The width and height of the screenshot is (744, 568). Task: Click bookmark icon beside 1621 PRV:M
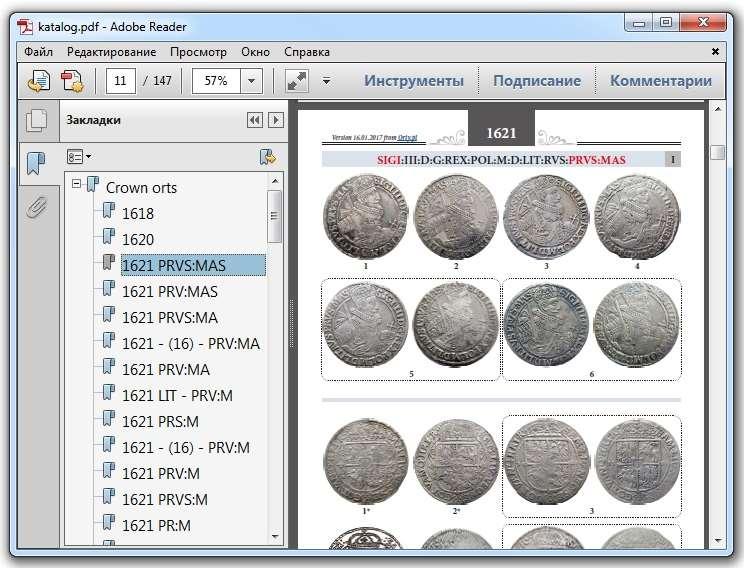click(x=109, y=470)
